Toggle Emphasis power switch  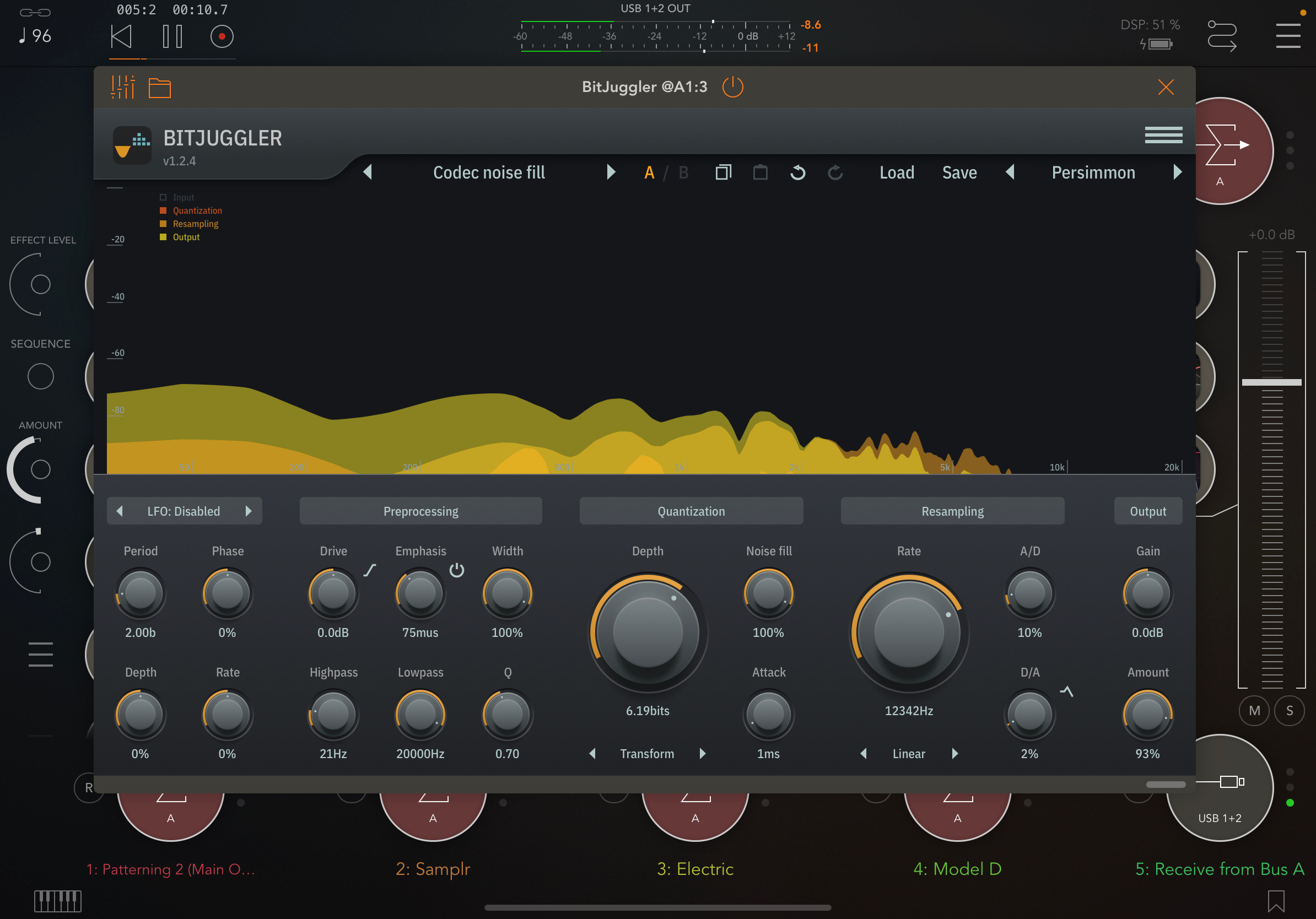click(456, 570)
